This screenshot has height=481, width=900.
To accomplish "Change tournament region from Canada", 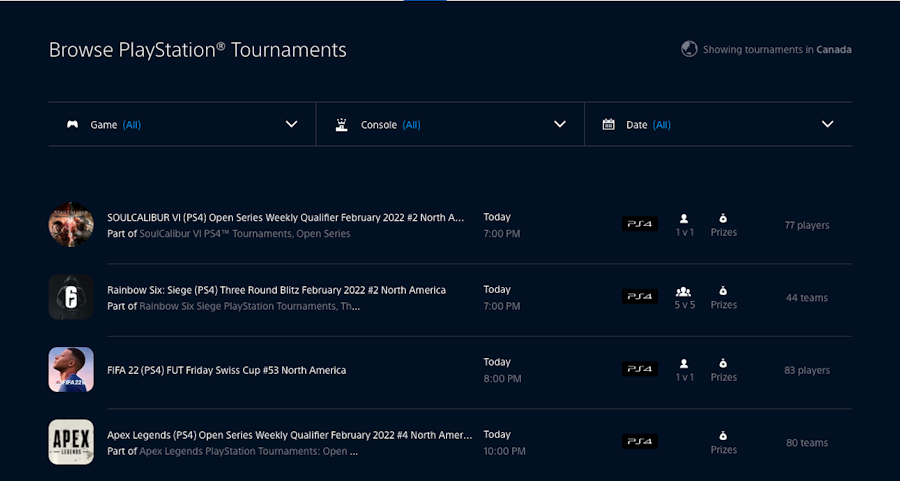I will pyautogui.click(x=834, y=50).
